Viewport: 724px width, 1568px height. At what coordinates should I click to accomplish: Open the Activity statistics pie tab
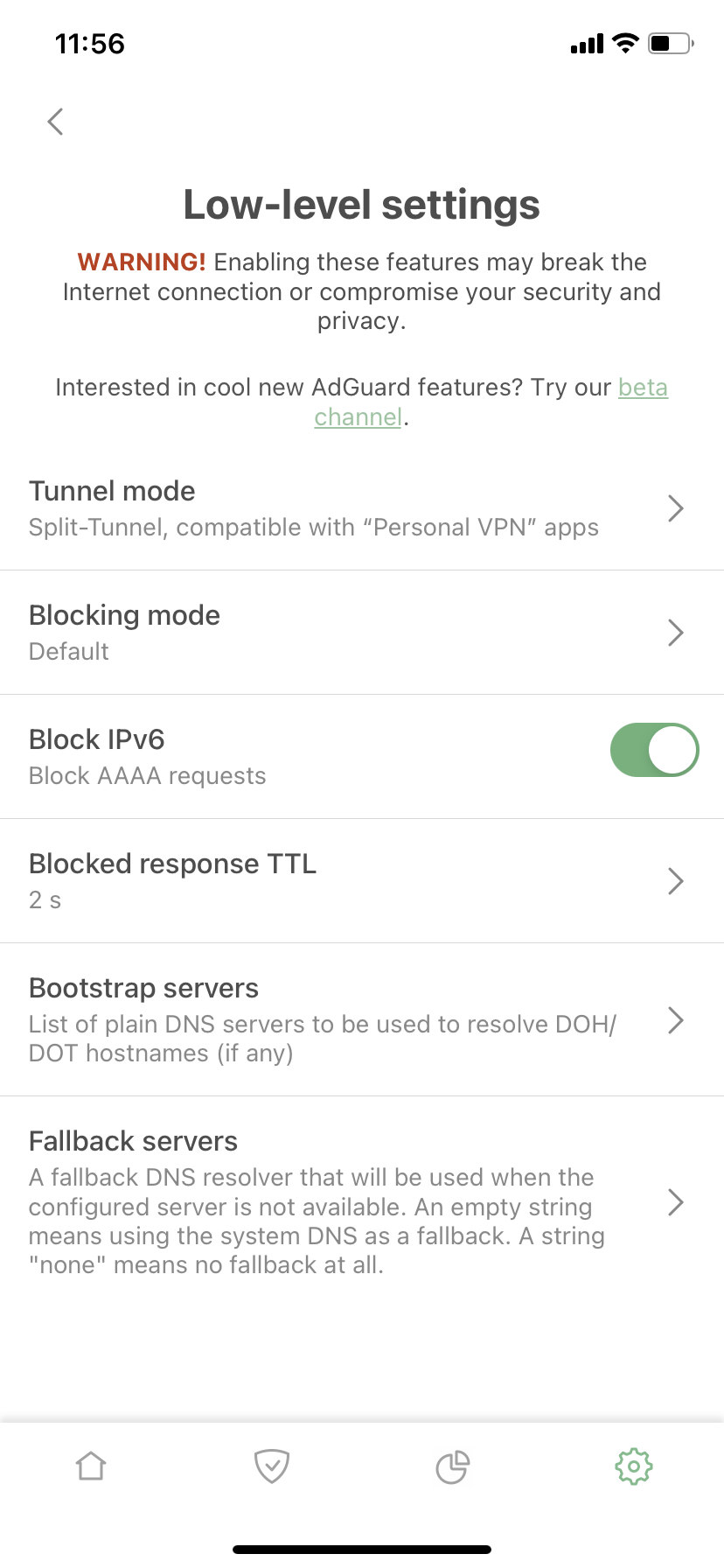coord(453,1466)
